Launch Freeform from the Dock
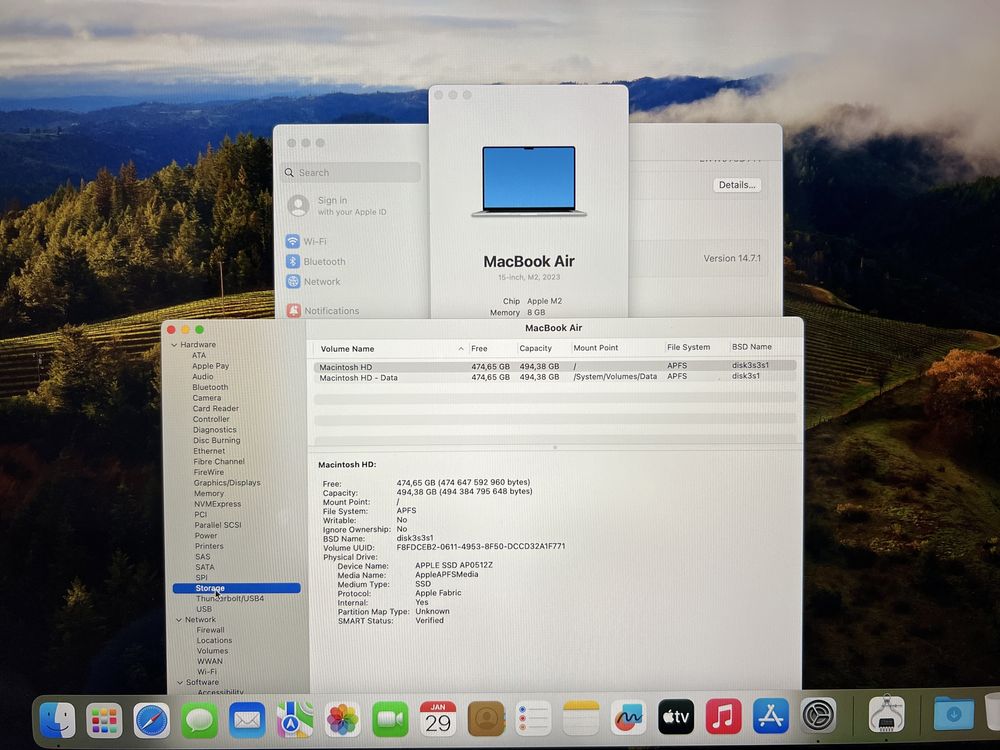Image resolution: width=1000 pixels, height=750 pixels. point(628,717)
